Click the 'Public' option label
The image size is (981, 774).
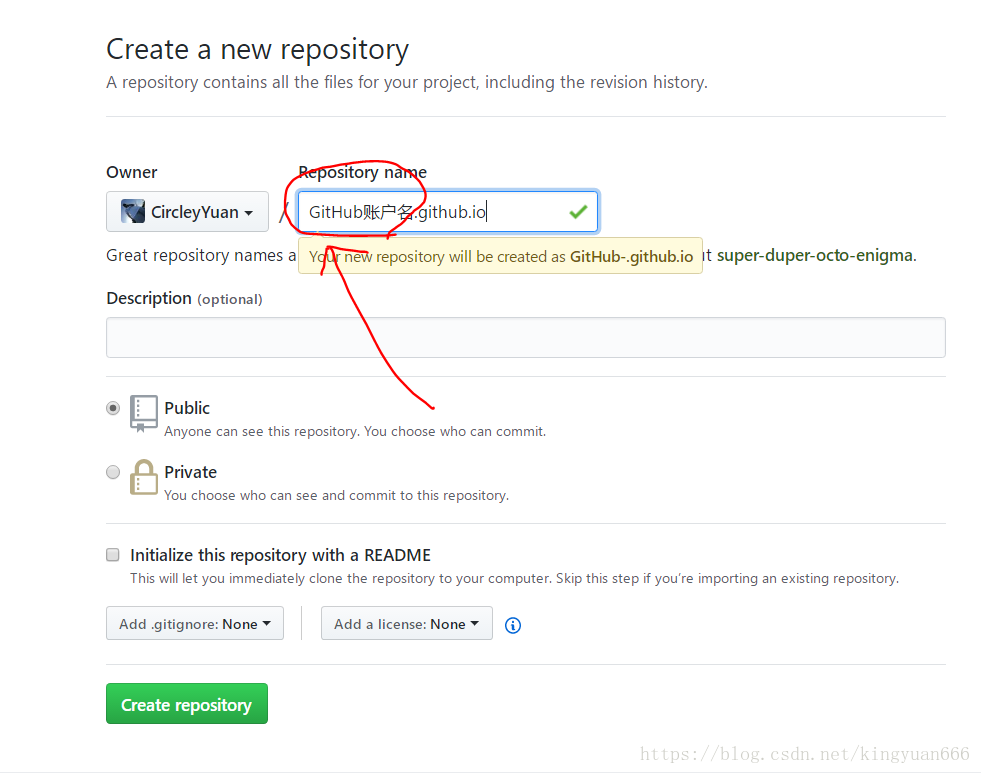pyautogui.click(x=186, y=408)
